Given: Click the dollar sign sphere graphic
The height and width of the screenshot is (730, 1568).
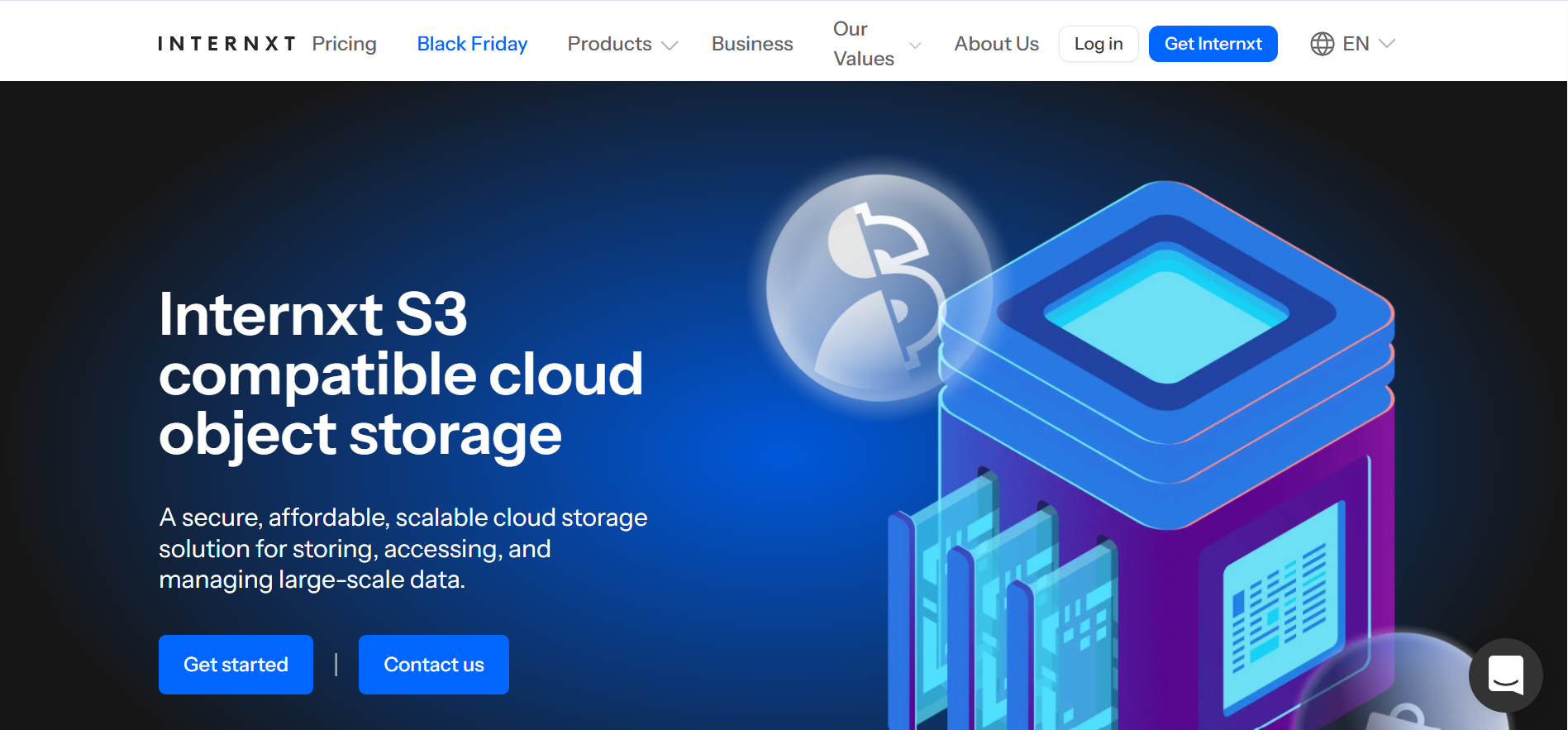Looking at the screenshot, I should tap(880, 288).
